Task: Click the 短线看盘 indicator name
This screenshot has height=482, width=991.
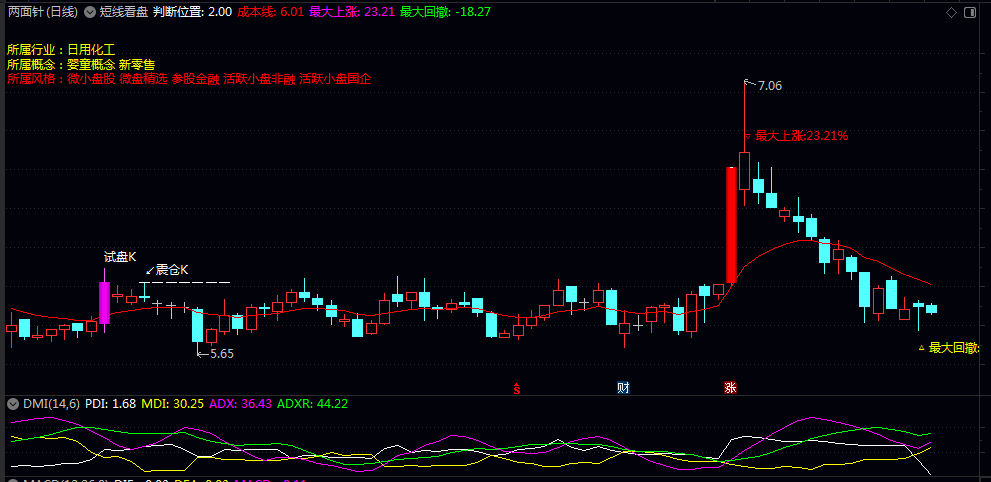Action: coord(124,12)
